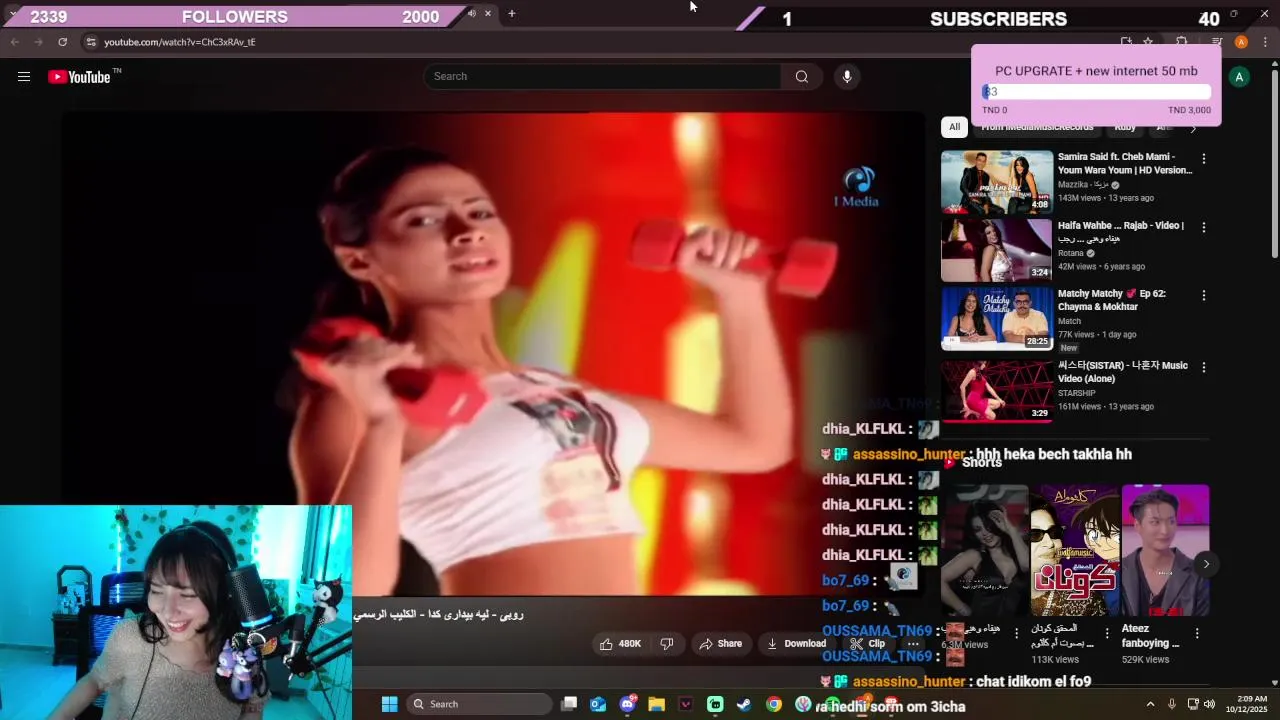View site information icon in address bar
Viewport: 1280px width, 720px height.
91,42
